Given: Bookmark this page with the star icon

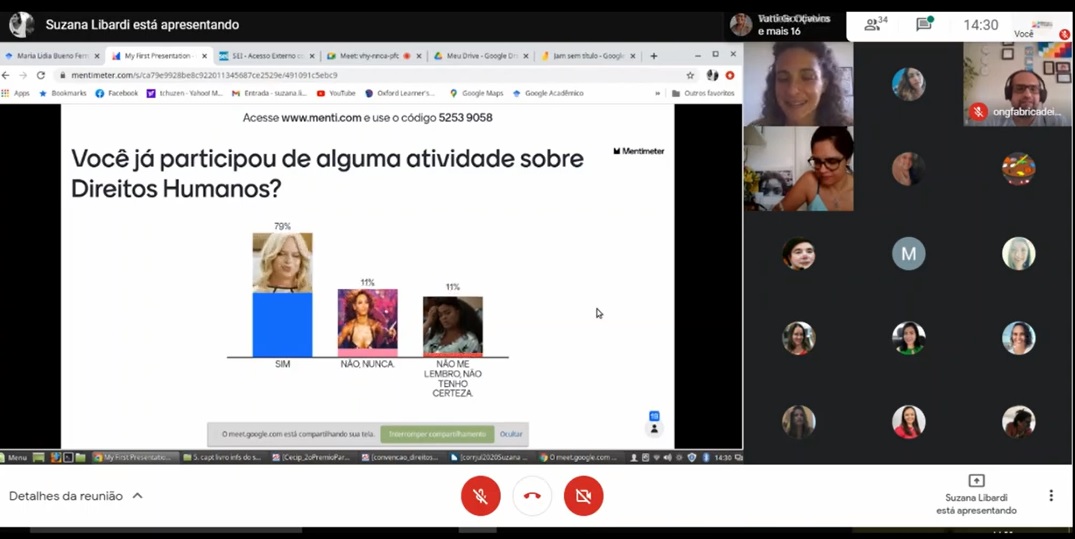Looking at the screenshot, I should pos(690,75).
